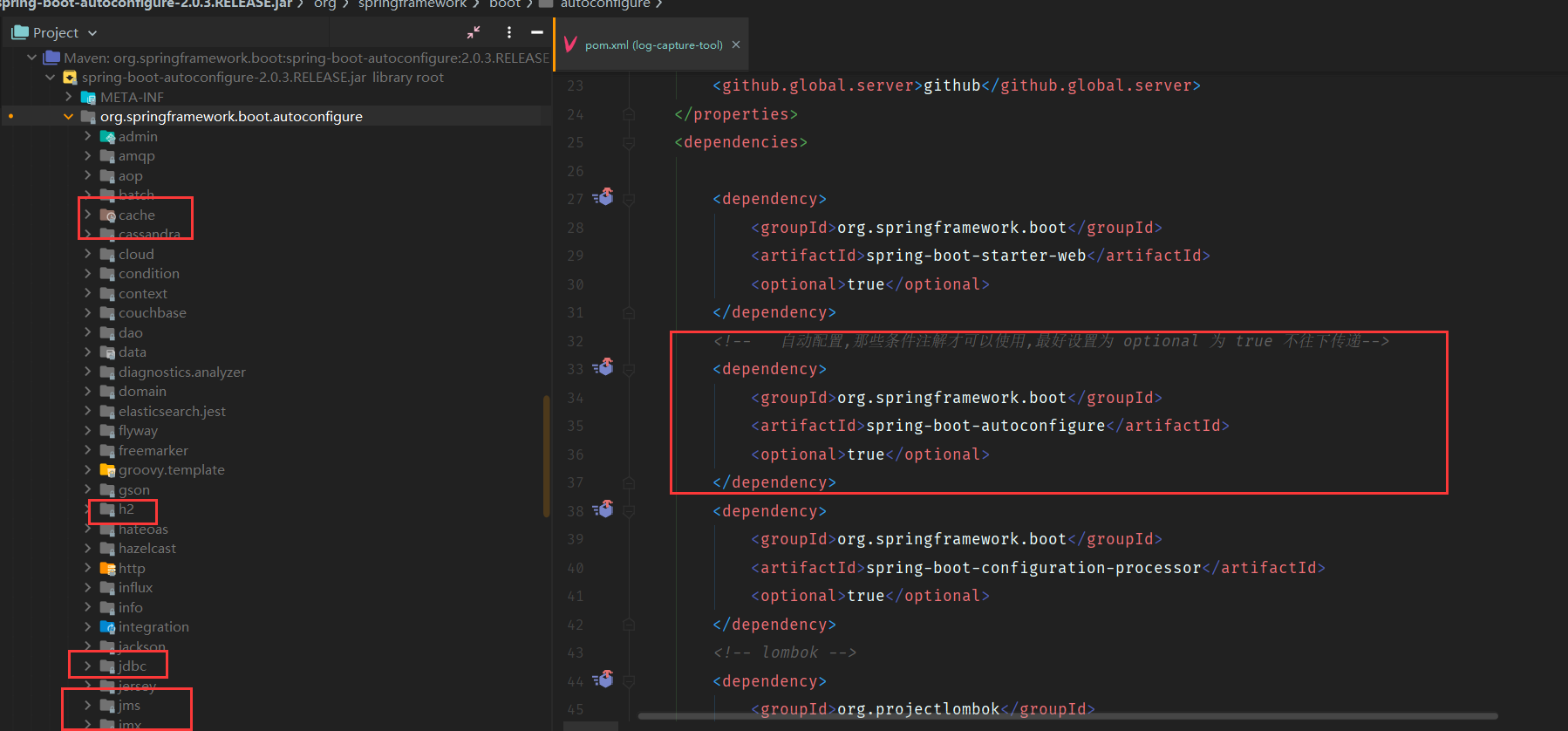
Task: Toggle fold marker at line 31
Action: [629, 312]
